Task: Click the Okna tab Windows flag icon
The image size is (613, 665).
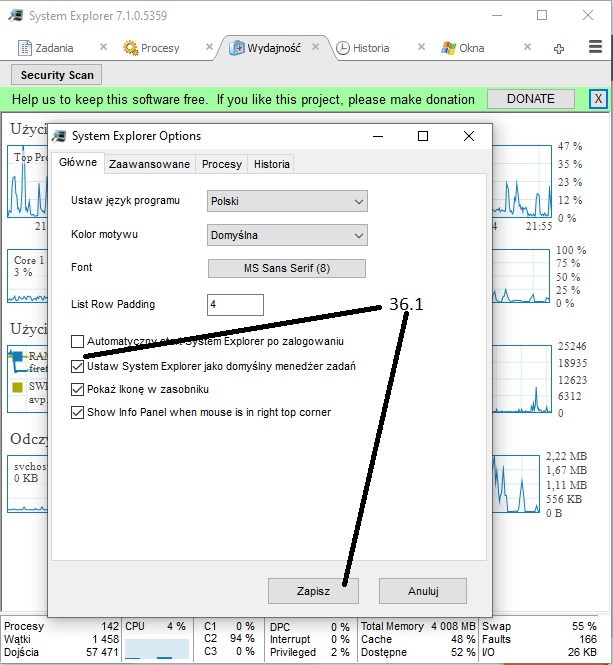Action: point(448,48)
